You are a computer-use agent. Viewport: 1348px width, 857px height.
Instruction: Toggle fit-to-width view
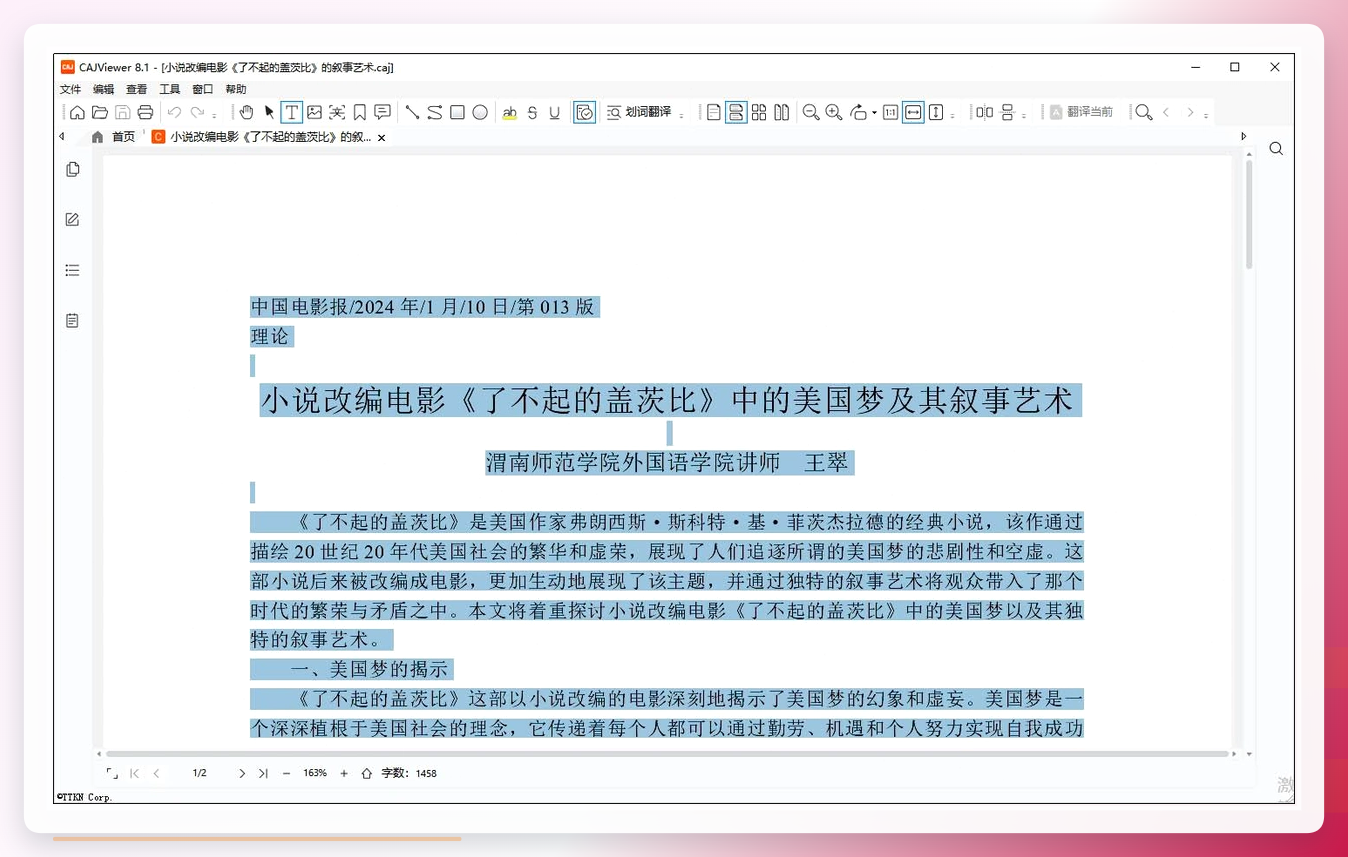pyautogui.click(x=913, y=112)
